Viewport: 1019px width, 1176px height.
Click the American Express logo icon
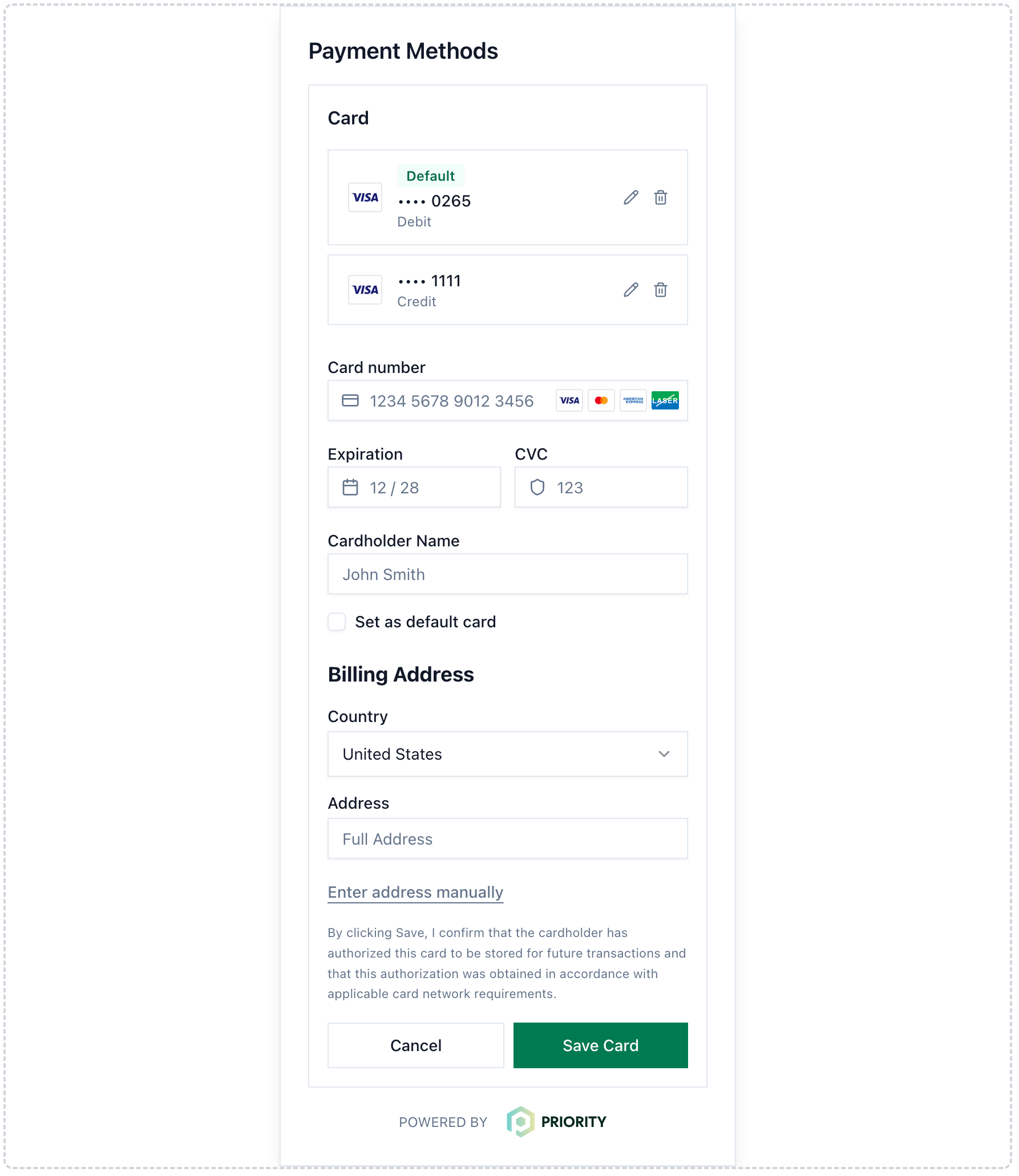click(x=633, y=400)
